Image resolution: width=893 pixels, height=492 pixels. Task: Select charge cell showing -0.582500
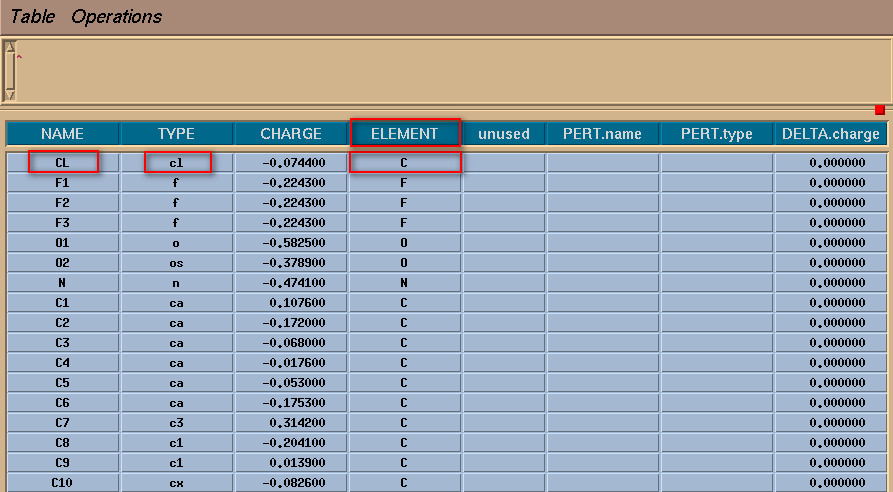pyautogui.click(x=291, y=242)
